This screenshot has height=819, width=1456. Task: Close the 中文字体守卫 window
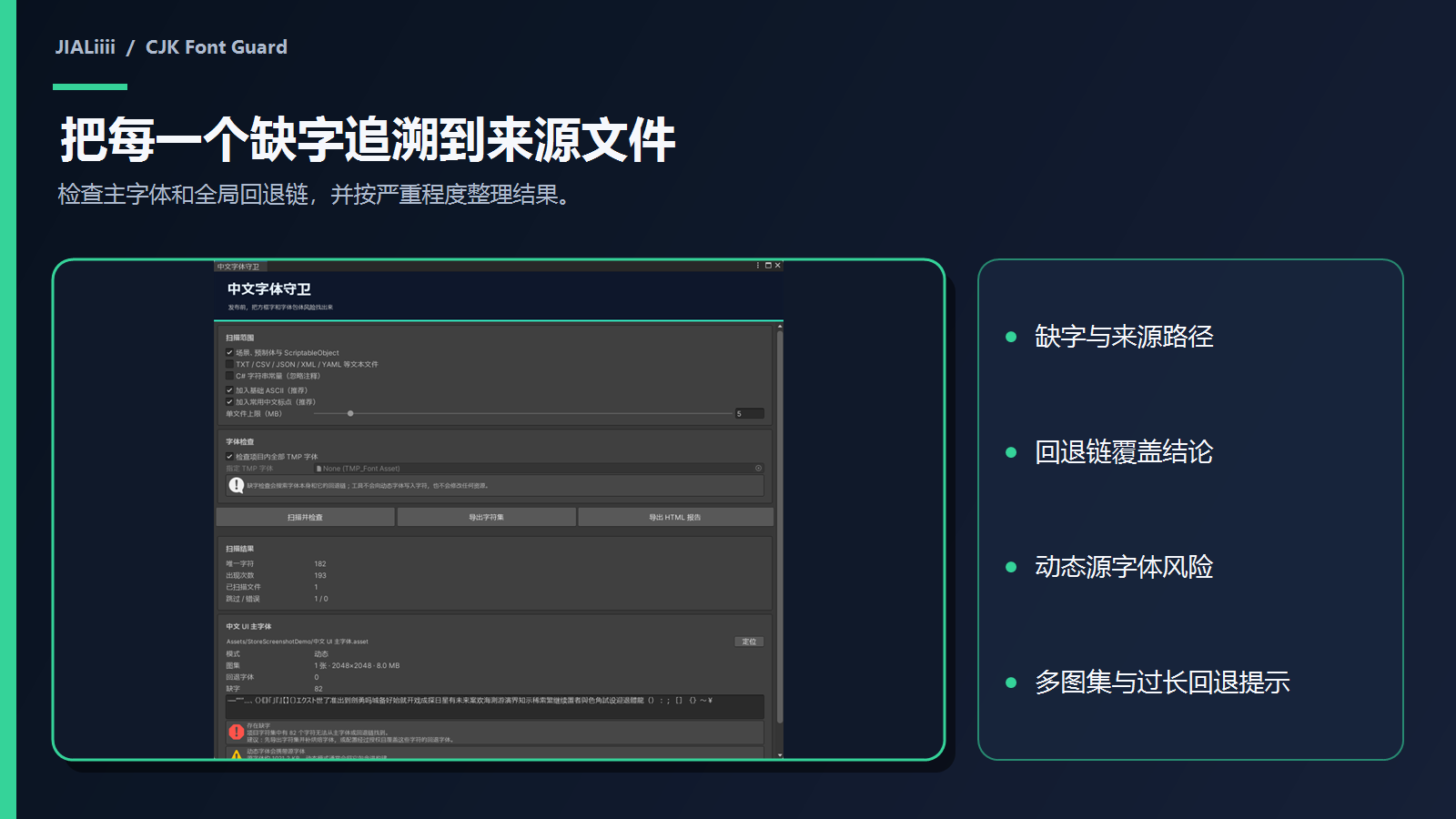(777, 266)
